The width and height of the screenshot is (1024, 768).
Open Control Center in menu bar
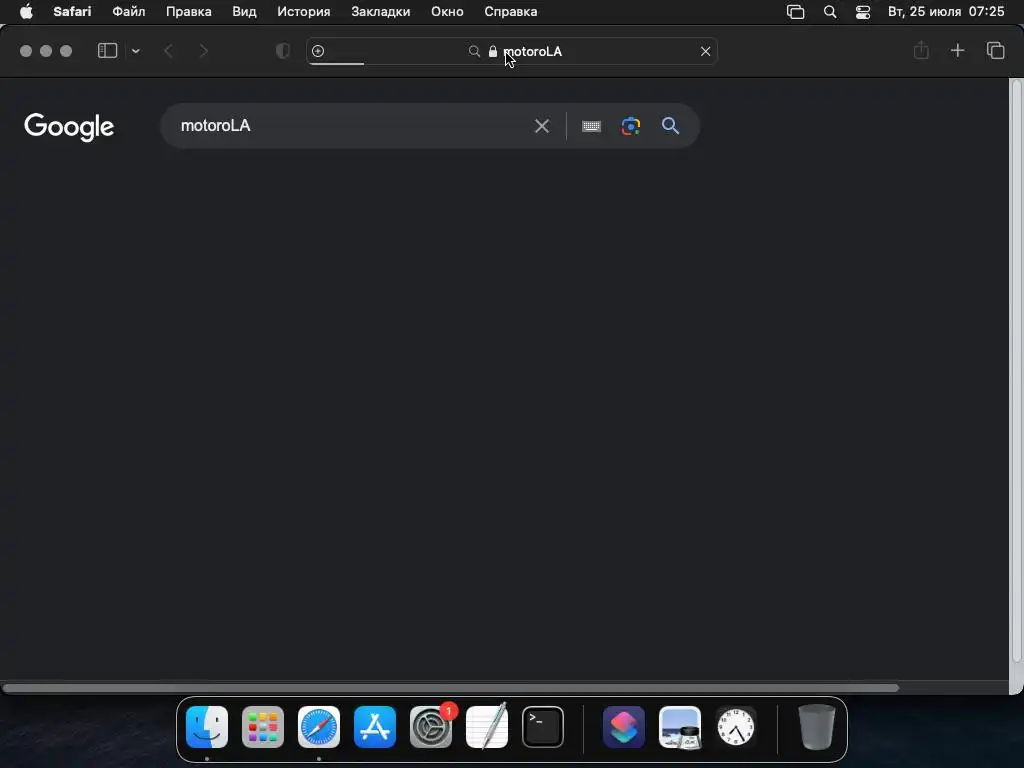(x=863, y=12)
